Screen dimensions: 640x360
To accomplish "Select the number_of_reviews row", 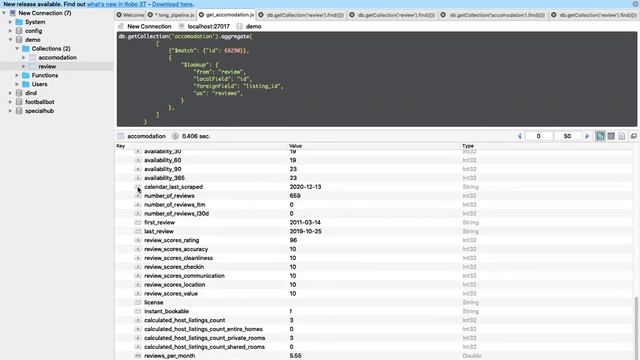I will [374, 196].
